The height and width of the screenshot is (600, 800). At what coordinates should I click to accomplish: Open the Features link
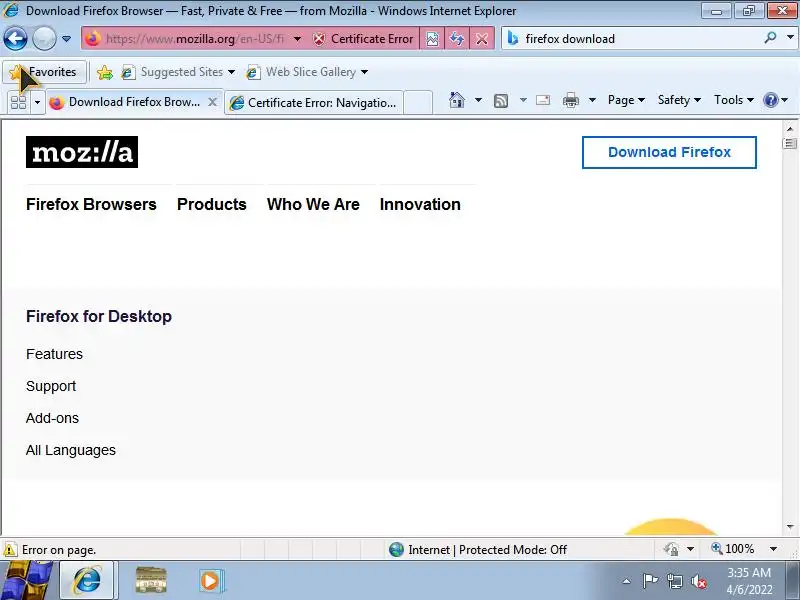coord(54,354)
